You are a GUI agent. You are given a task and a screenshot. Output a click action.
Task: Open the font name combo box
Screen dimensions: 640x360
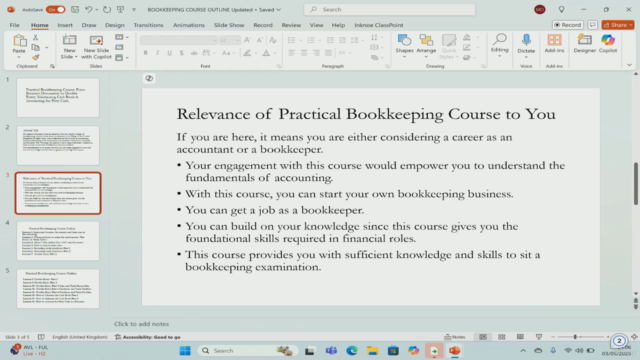178,40
